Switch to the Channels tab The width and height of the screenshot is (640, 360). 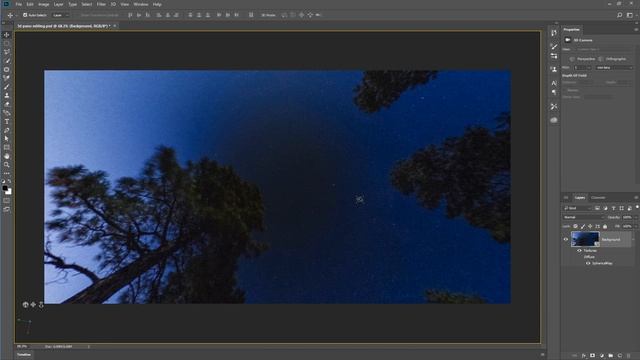[x=598, y=198]
